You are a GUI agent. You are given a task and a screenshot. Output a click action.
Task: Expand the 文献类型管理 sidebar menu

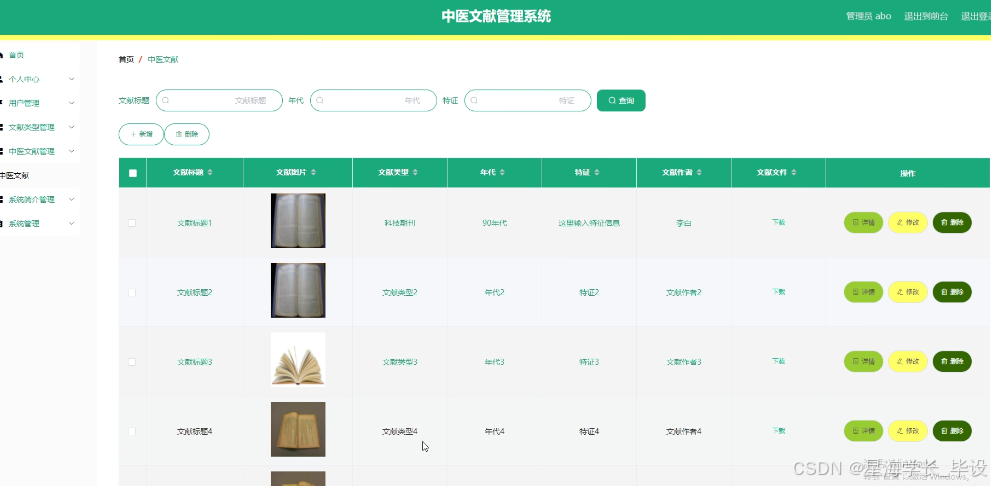[38, 128]
